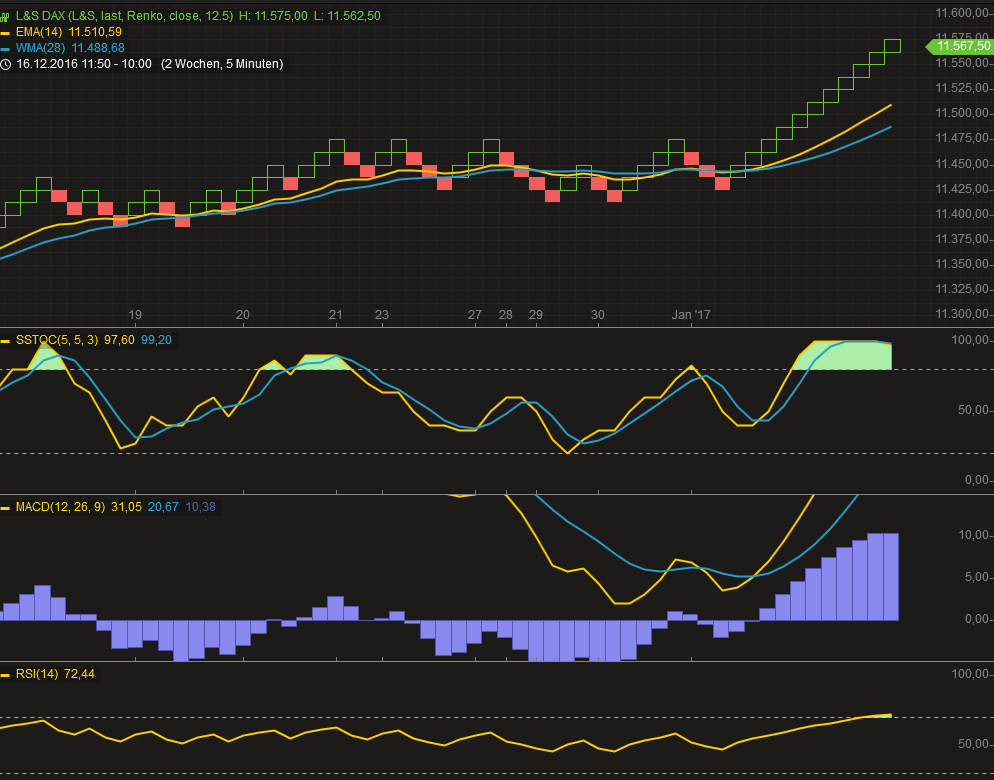
Task: Click the chart type icon beside L&S DAX
Action: click(x=7, y=16)
